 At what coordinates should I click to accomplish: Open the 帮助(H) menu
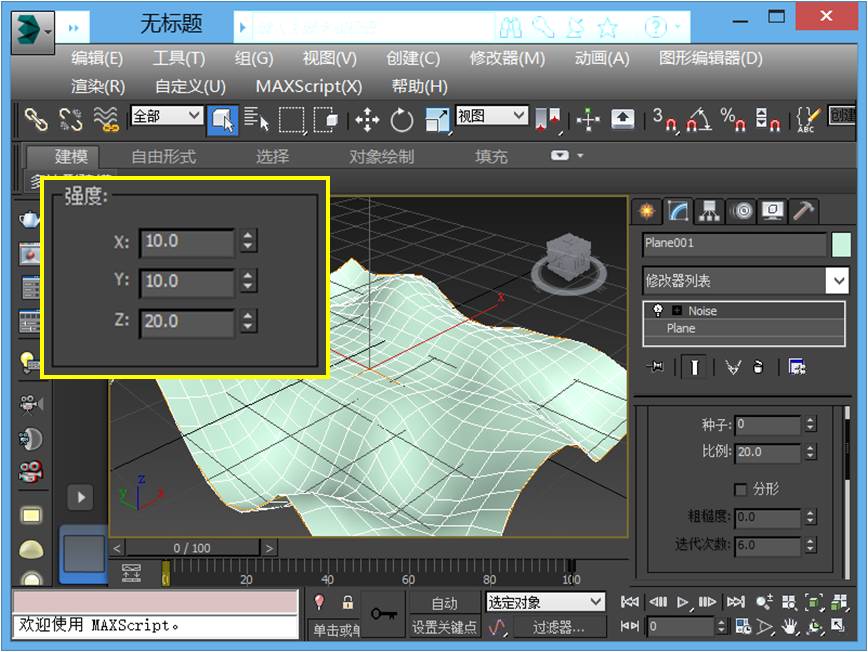pyautogui.click(x=420, y=86)
